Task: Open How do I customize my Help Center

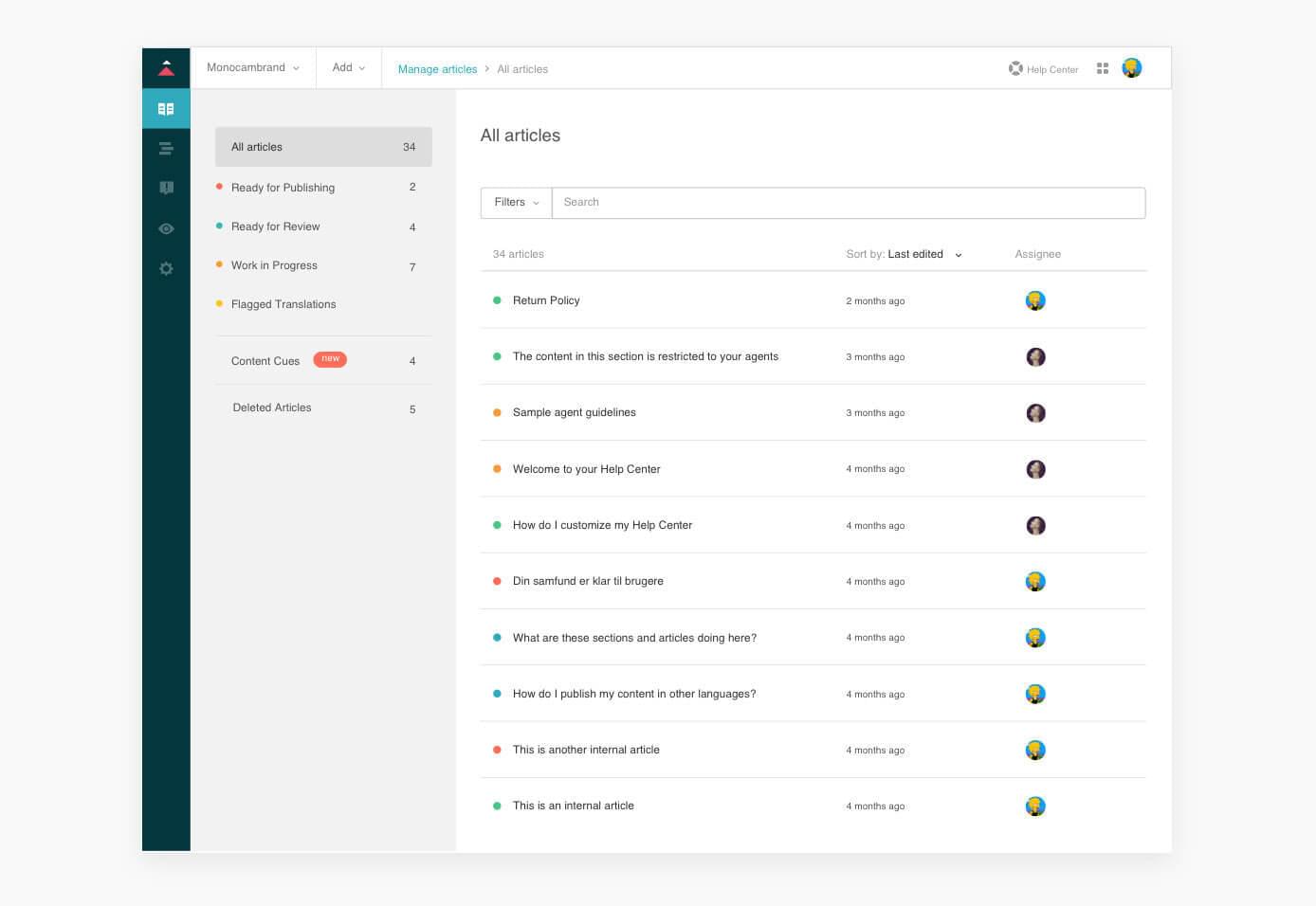Action: 603,525
